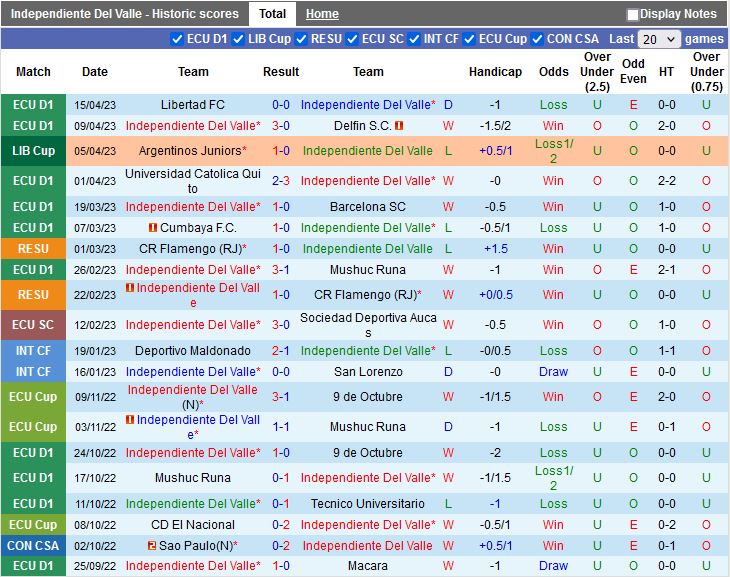Click the 0-1 result versus Tecnico Universitario
Screen dimensions: 730x577
281,503
